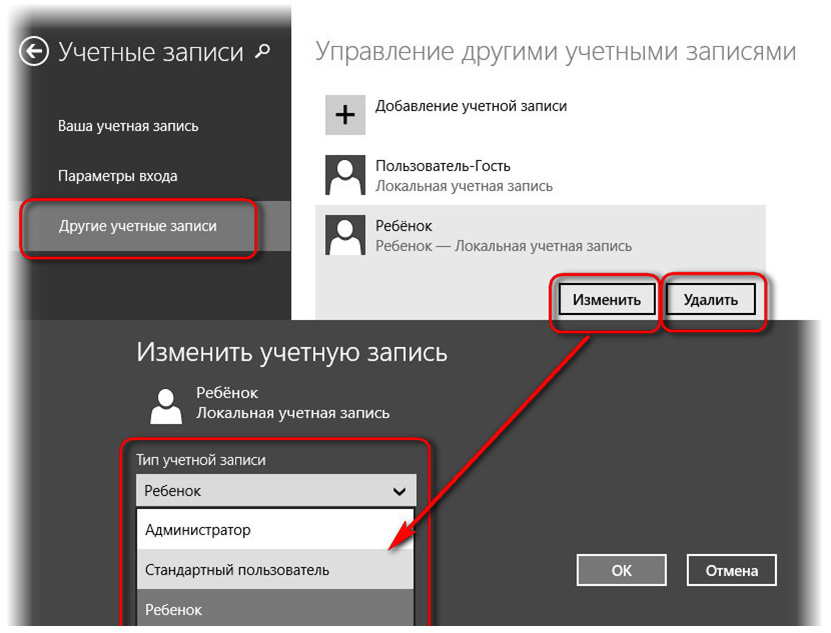Select the Ребёнок avatar in accounts list
Screen dimensions: 831x633
[345, 235]
